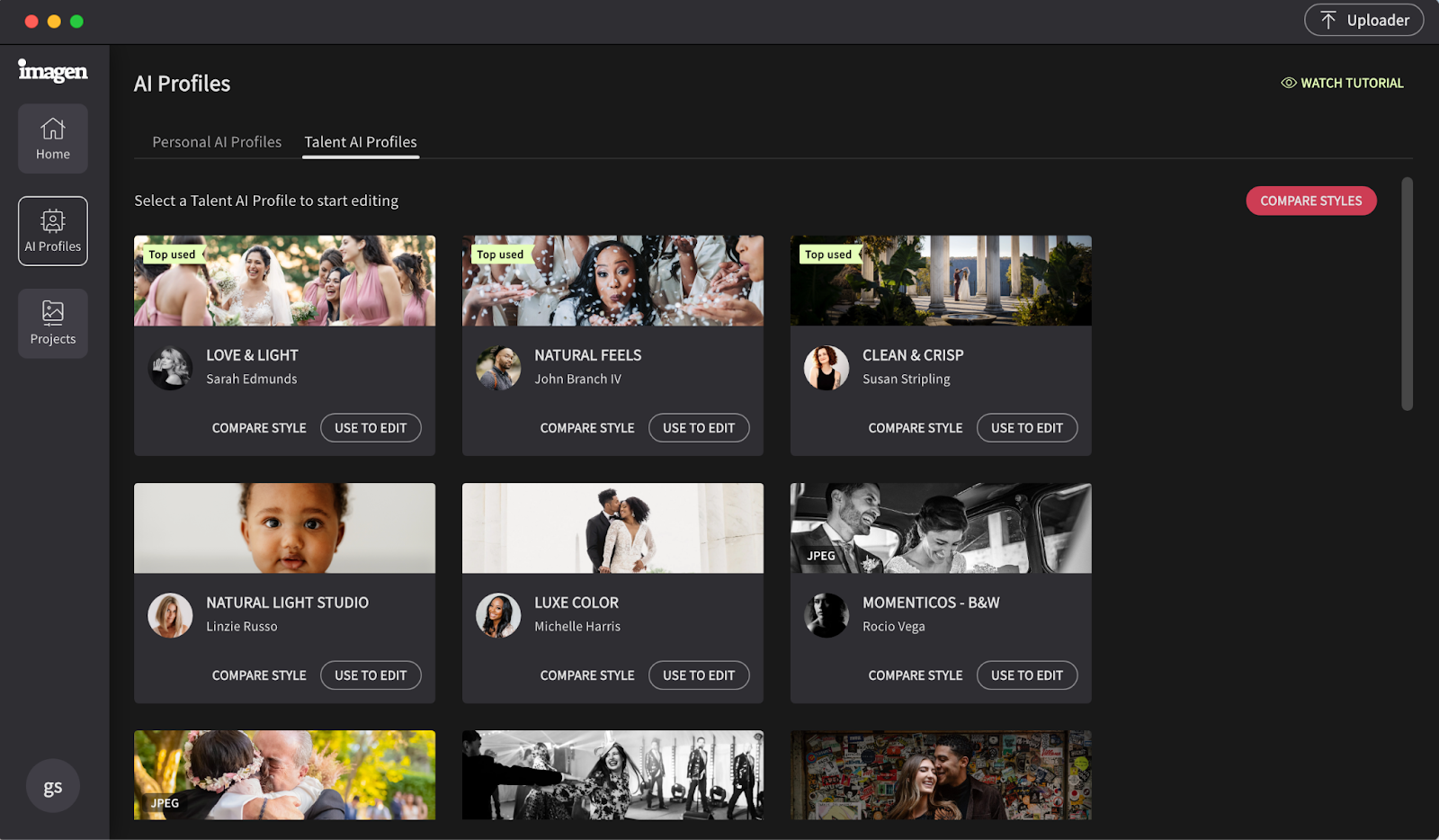Click the LUXE COLOR title
1439x840 pixels.
(x=576, y=603)
